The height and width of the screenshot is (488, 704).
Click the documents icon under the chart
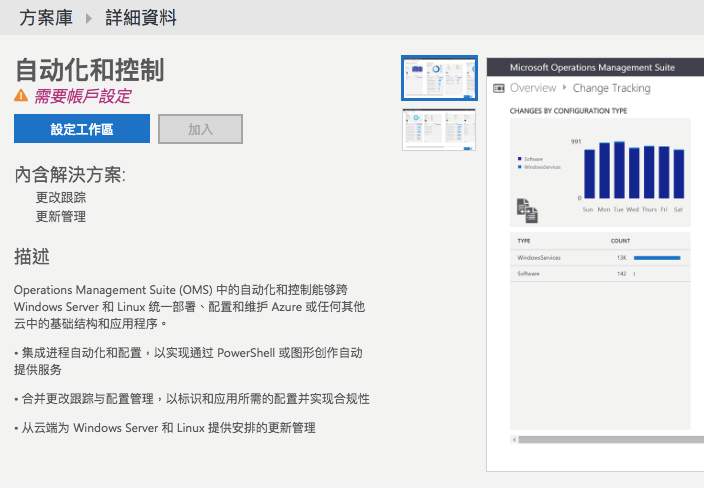(527, 211)
